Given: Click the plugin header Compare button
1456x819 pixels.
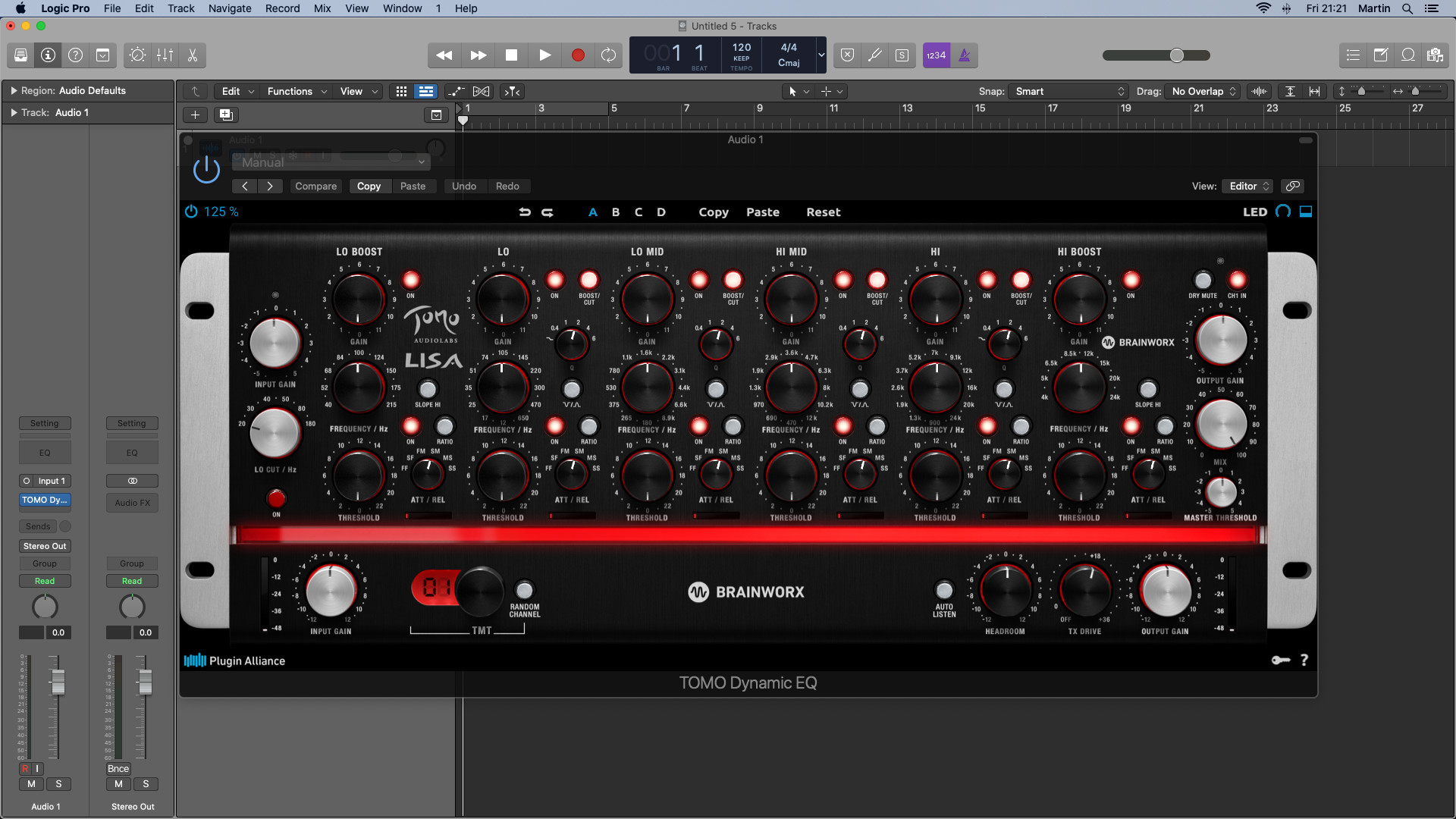Looking at the screenshot, I should pos(315,186).
